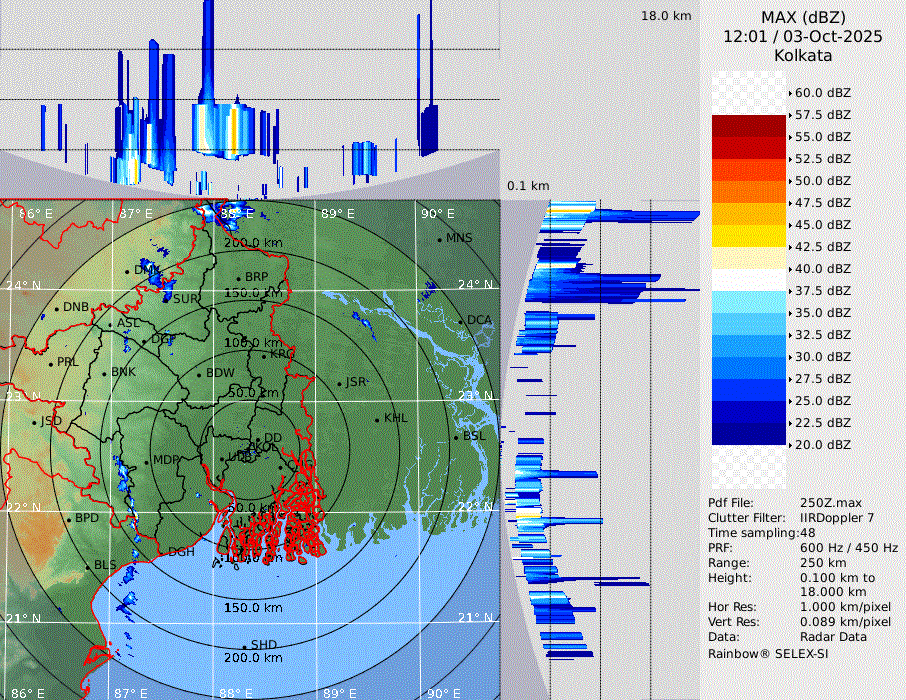The width and height of the screenshot is (906, 700).
Task: Click the MAX (dBZ) title text
Action: pyautogui.click(x=803, y=17)
